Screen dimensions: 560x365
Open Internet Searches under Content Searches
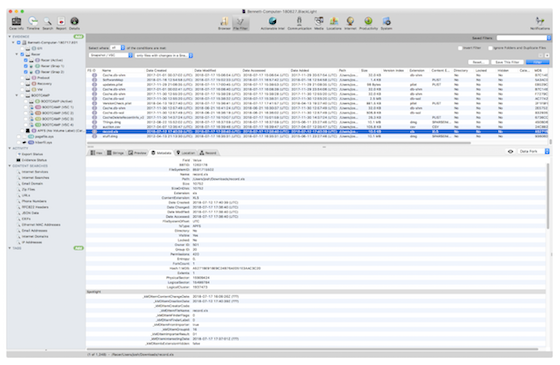[x=35, y=178]
